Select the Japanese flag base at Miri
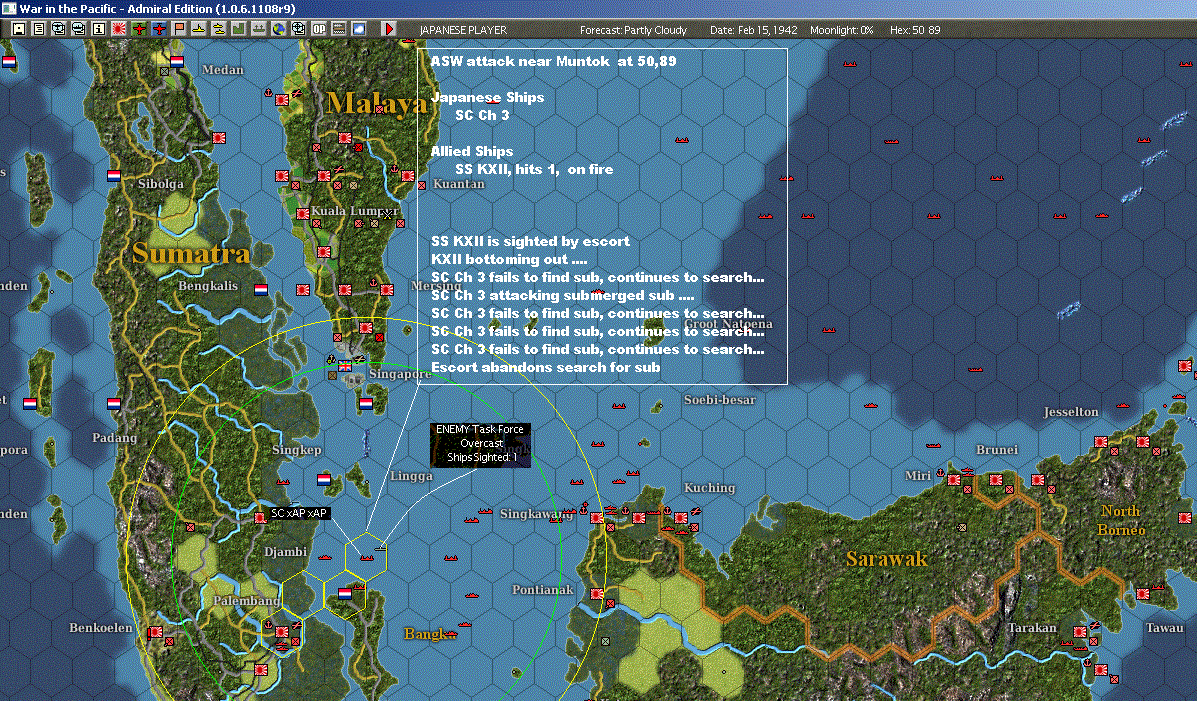The height and width of the screenshot is (701, 1197). (953, 480)
